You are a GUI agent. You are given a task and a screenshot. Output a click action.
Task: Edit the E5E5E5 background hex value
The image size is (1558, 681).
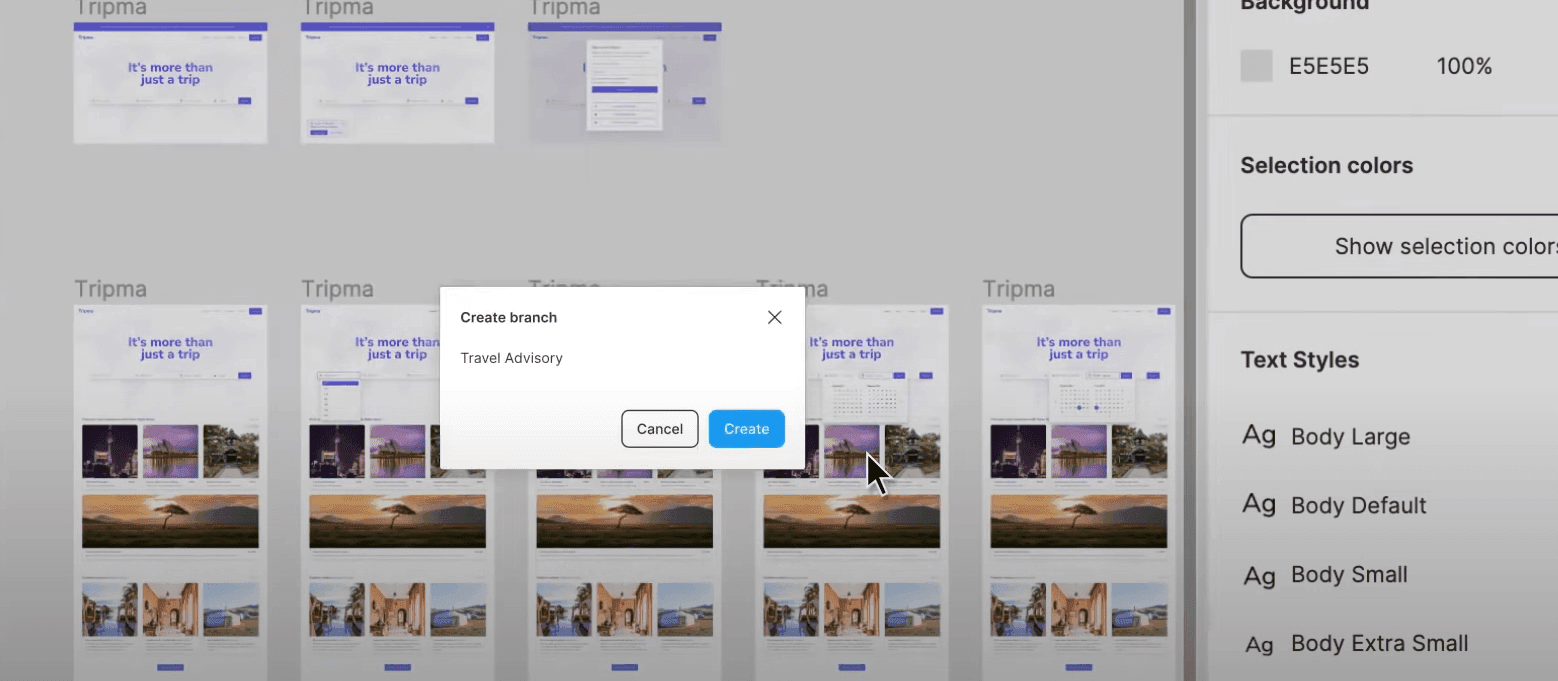[x=1328, y=67]
